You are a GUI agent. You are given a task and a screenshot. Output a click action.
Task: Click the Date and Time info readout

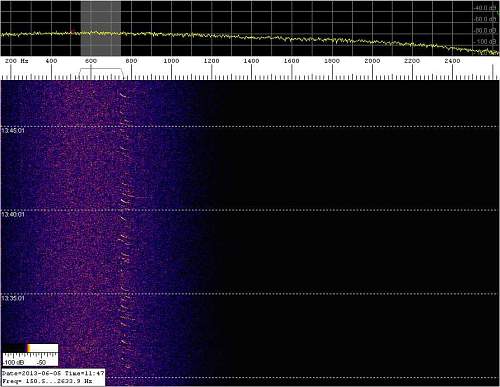click(x=53, y=373)
